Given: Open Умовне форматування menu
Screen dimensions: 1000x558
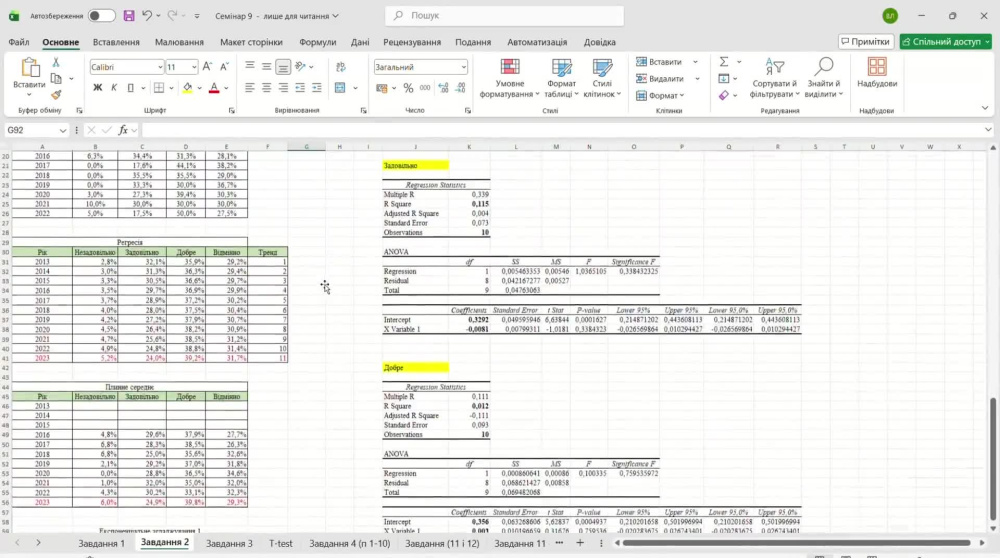Looking at the screenshot, I should (x=509, y=78).
